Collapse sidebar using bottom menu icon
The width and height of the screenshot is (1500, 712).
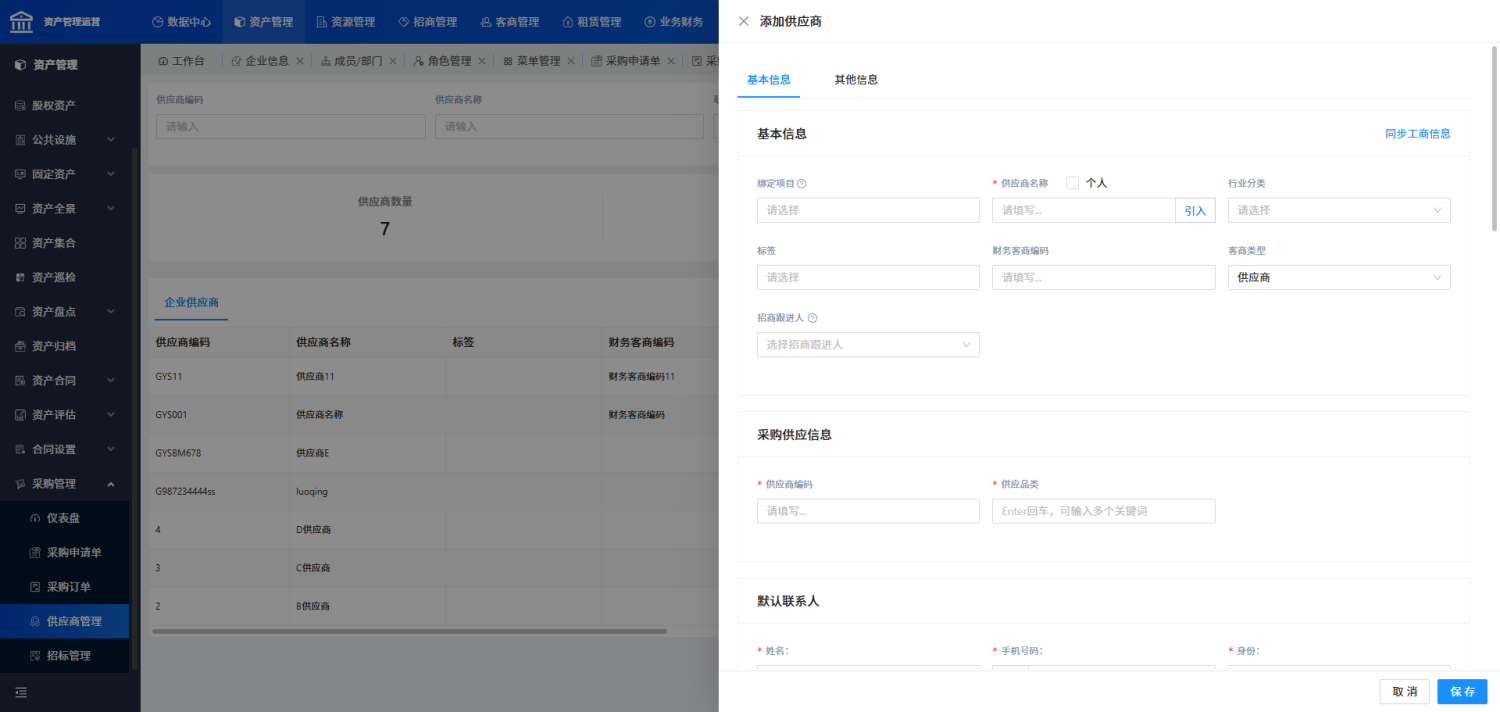point(21,692)
